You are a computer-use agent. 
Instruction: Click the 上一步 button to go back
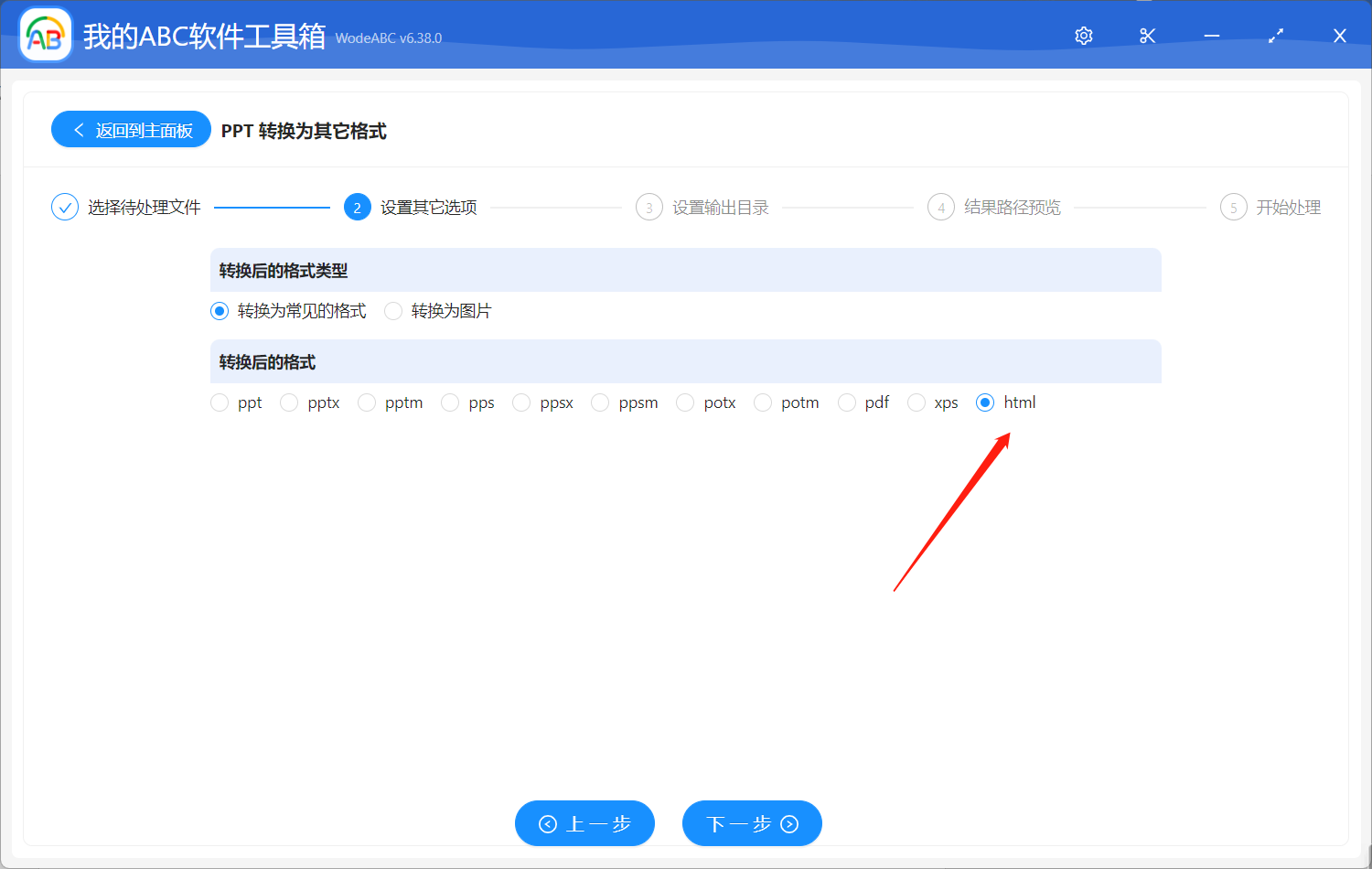(x=584, y=823)
